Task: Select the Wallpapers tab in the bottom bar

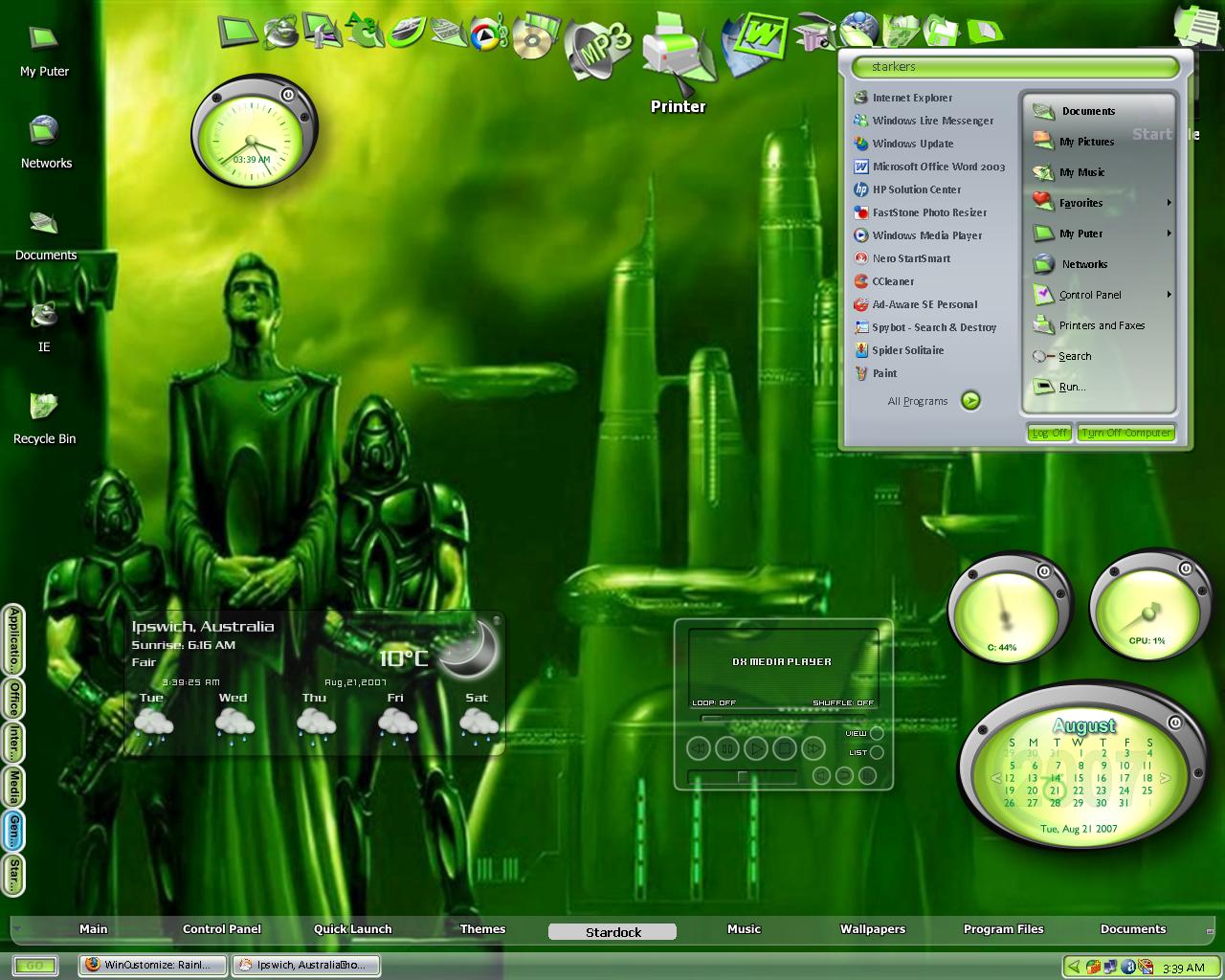Action: (x=872, y=929)
